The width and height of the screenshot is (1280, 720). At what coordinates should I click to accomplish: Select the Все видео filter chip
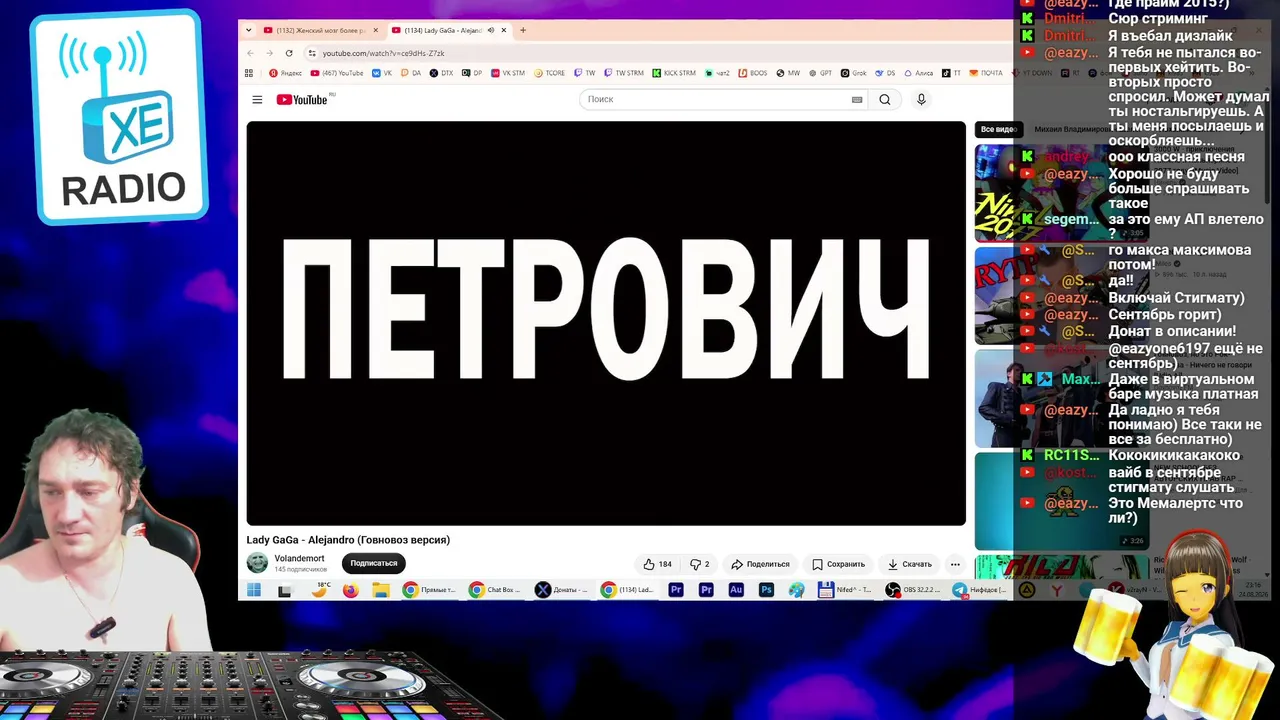click(x=997, y=129)
